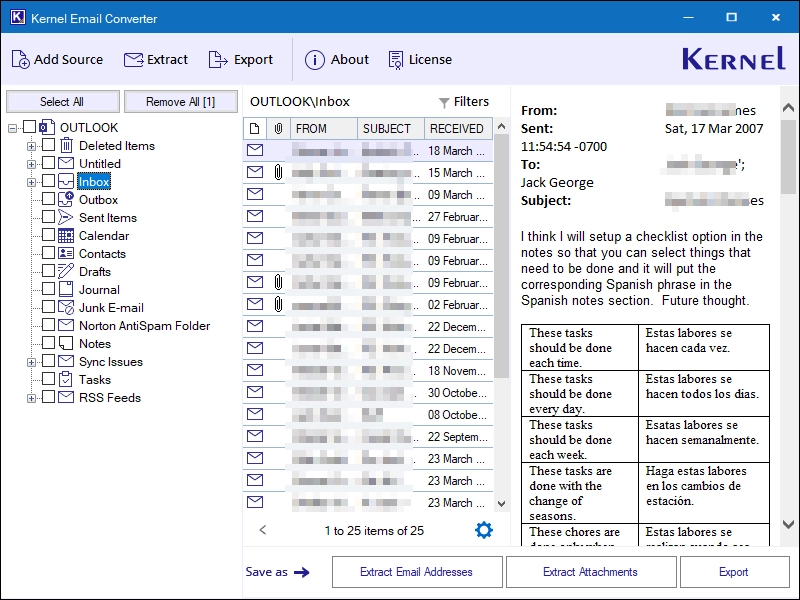The height and width of the screenshot is (600, 800).
Task: Click the Filters funnel icon
Action: [444, 103]
